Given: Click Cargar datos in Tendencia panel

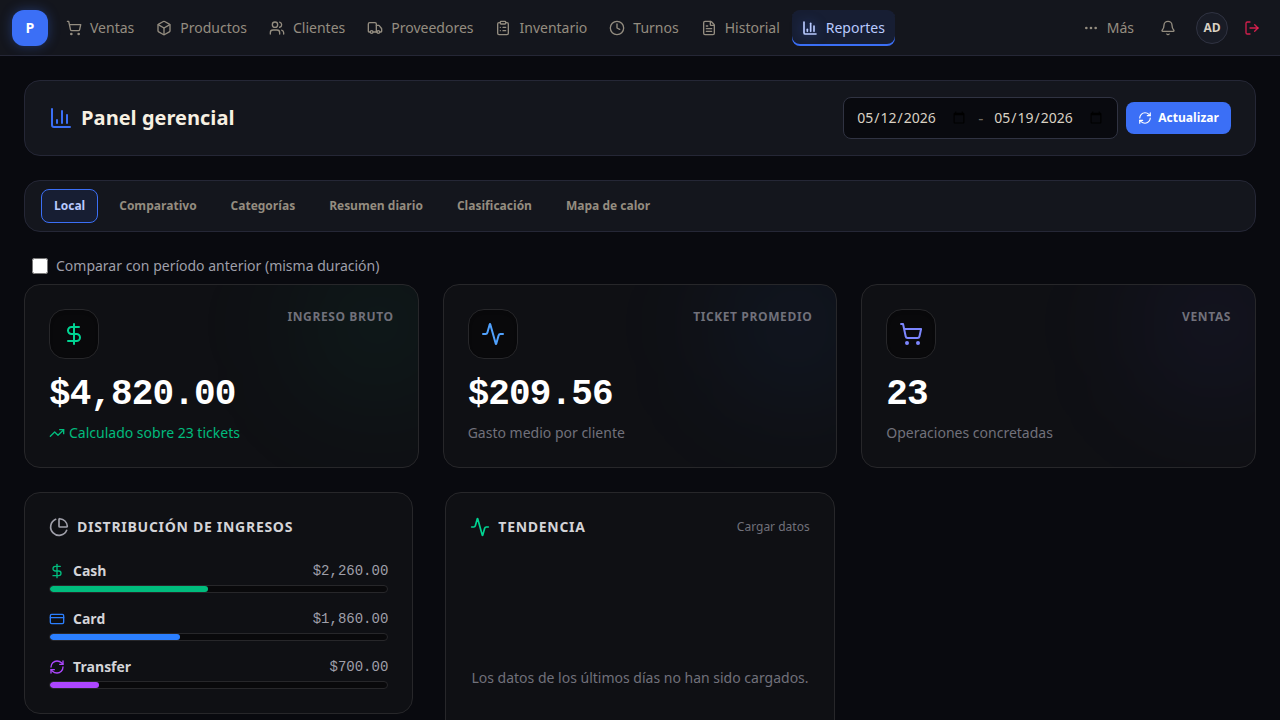Looking at the screenshot, I should pos(773,527).
